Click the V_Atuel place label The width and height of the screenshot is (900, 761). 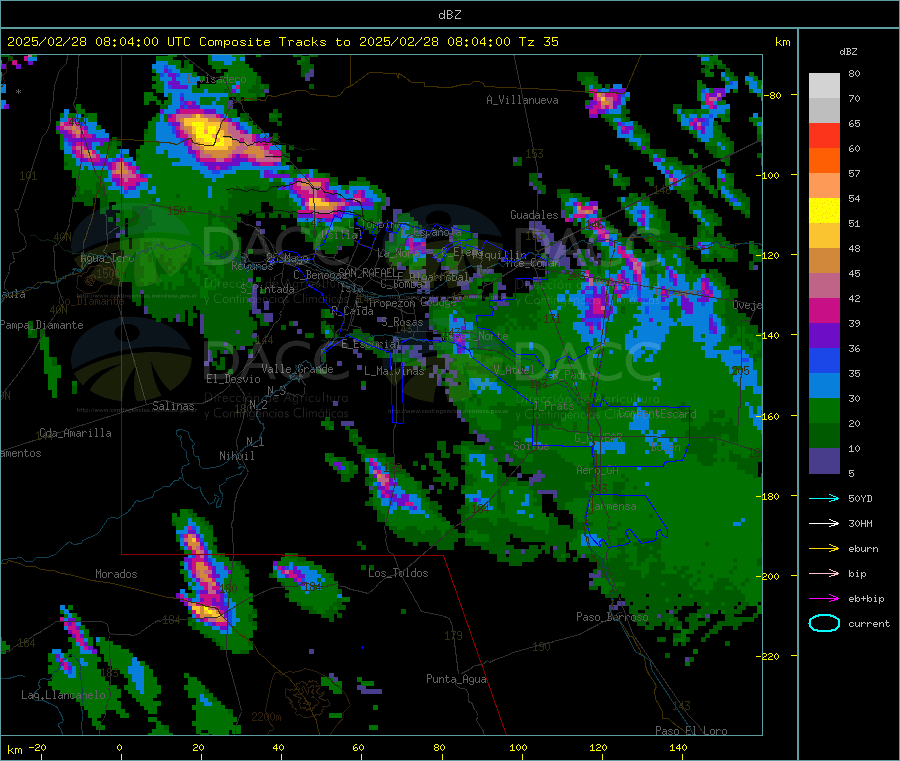514,370
